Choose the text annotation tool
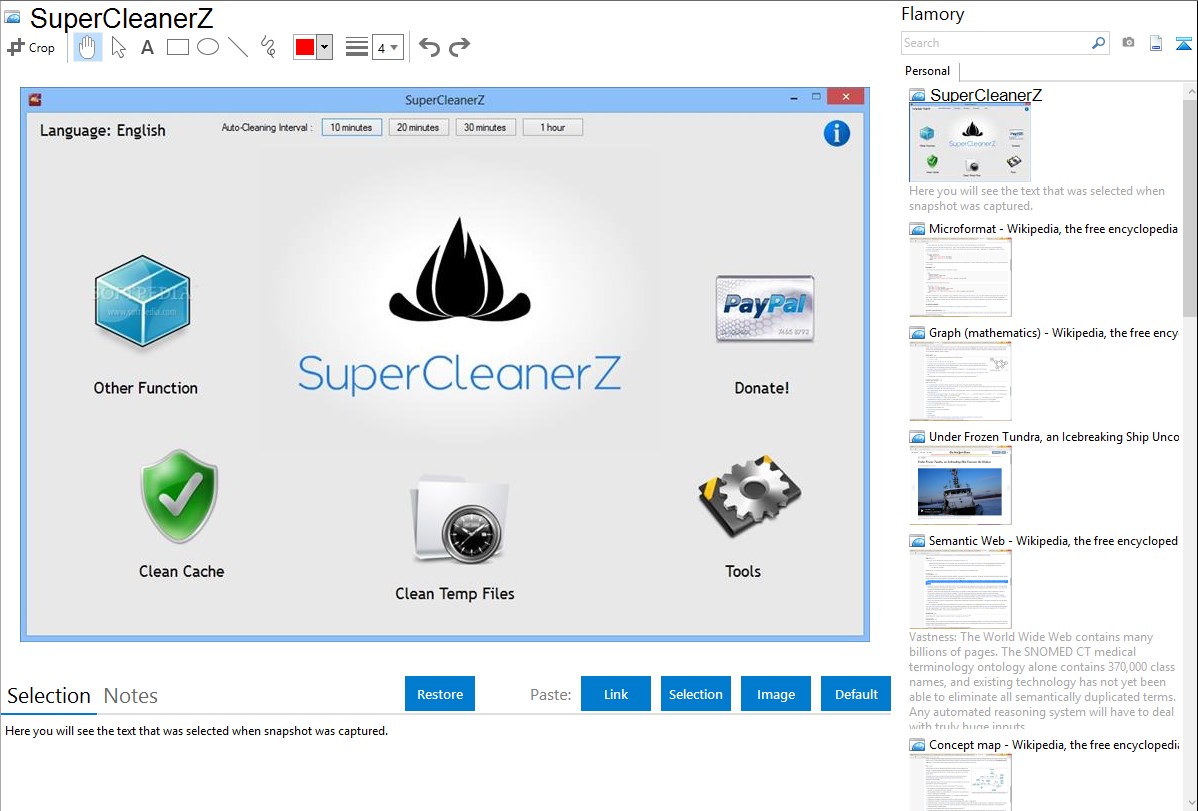 (147, 47)
